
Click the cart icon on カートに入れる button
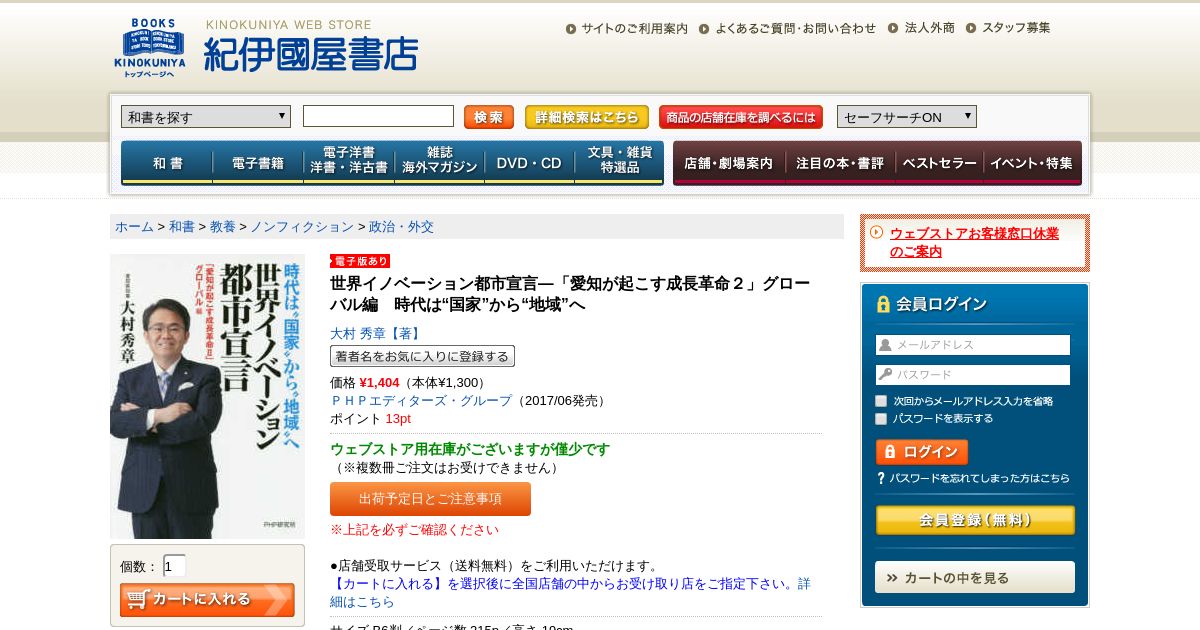tap(137, 600)
